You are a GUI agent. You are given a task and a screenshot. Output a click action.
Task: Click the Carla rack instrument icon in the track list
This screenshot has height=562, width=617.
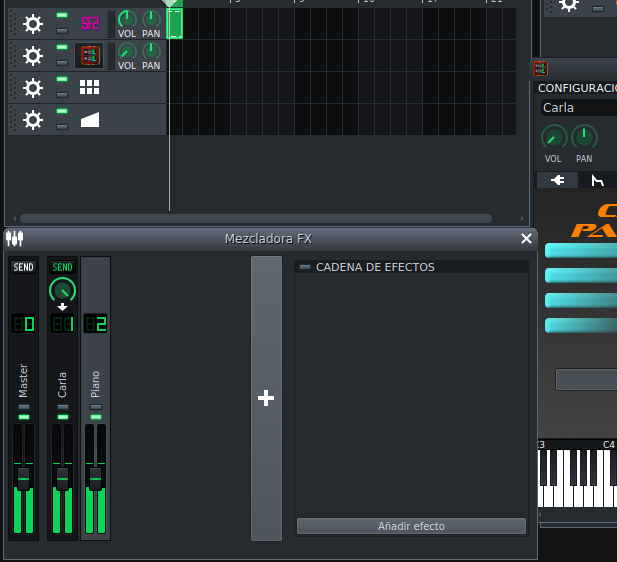[90, 55]
